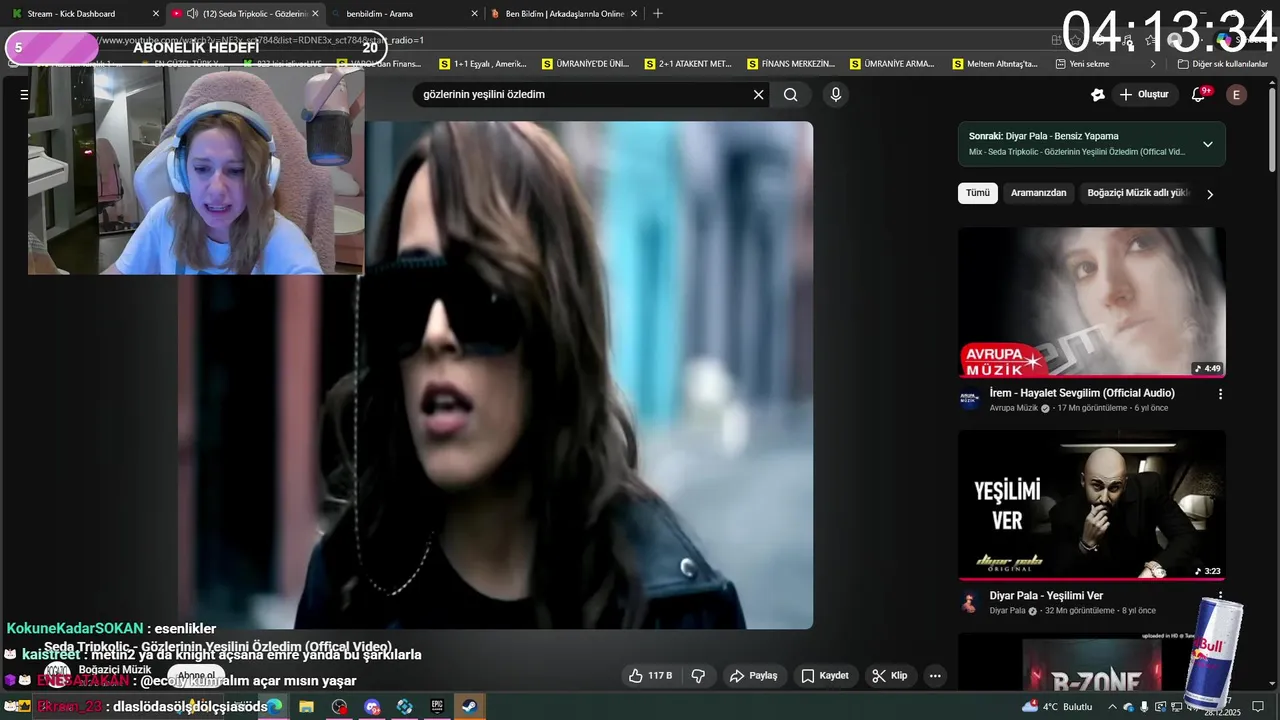Select the Aramanızdan filter chip
1280x720 pixels.
[1038, 193]
